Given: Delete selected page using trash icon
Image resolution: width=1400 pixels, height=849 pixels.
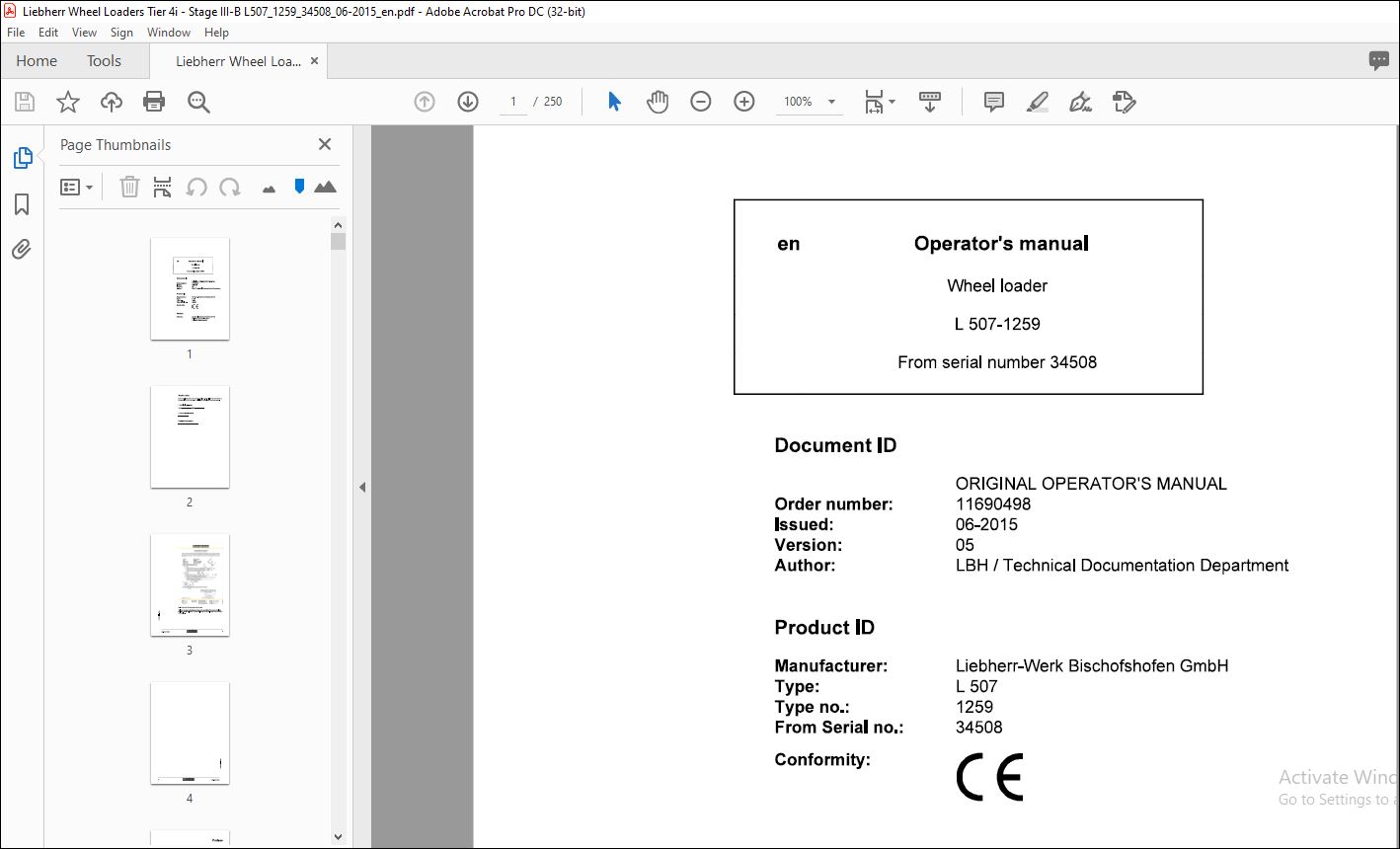Looking at the screenshot, I should point(129,187).
